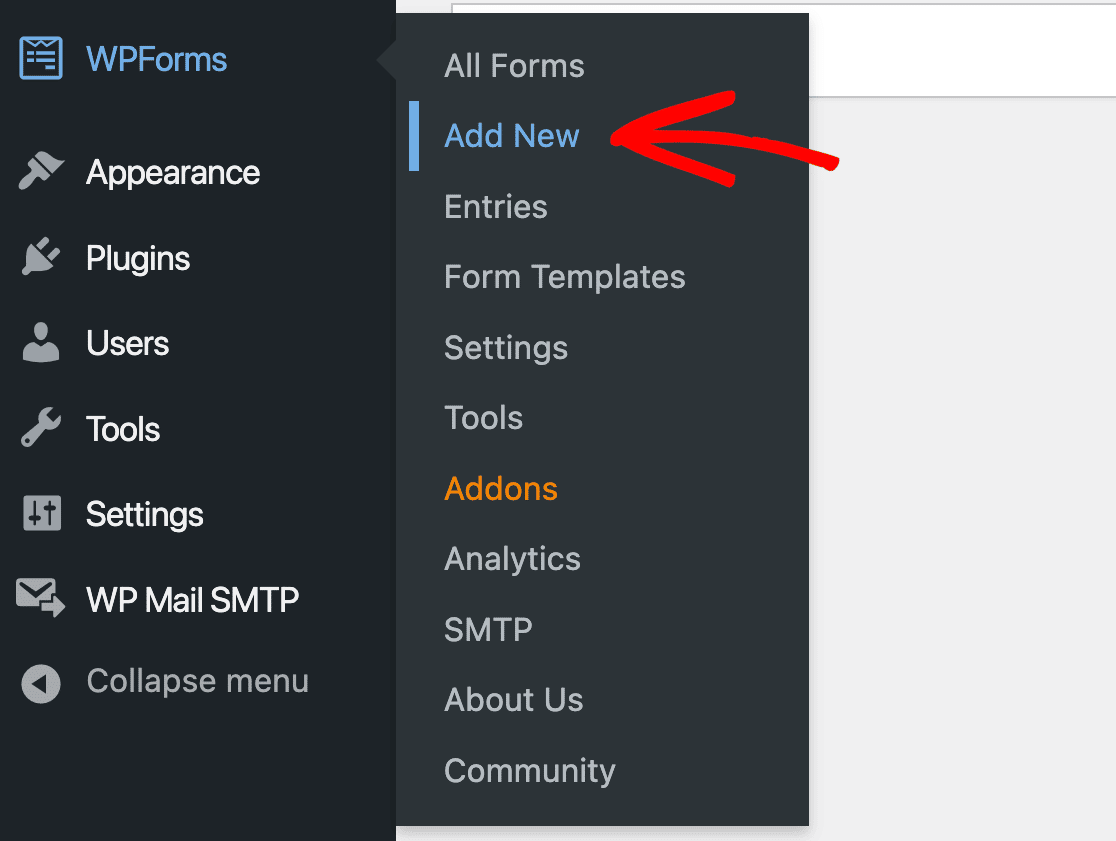
Task: Collapse the WordPress admin menu
Action: point(197,681)
